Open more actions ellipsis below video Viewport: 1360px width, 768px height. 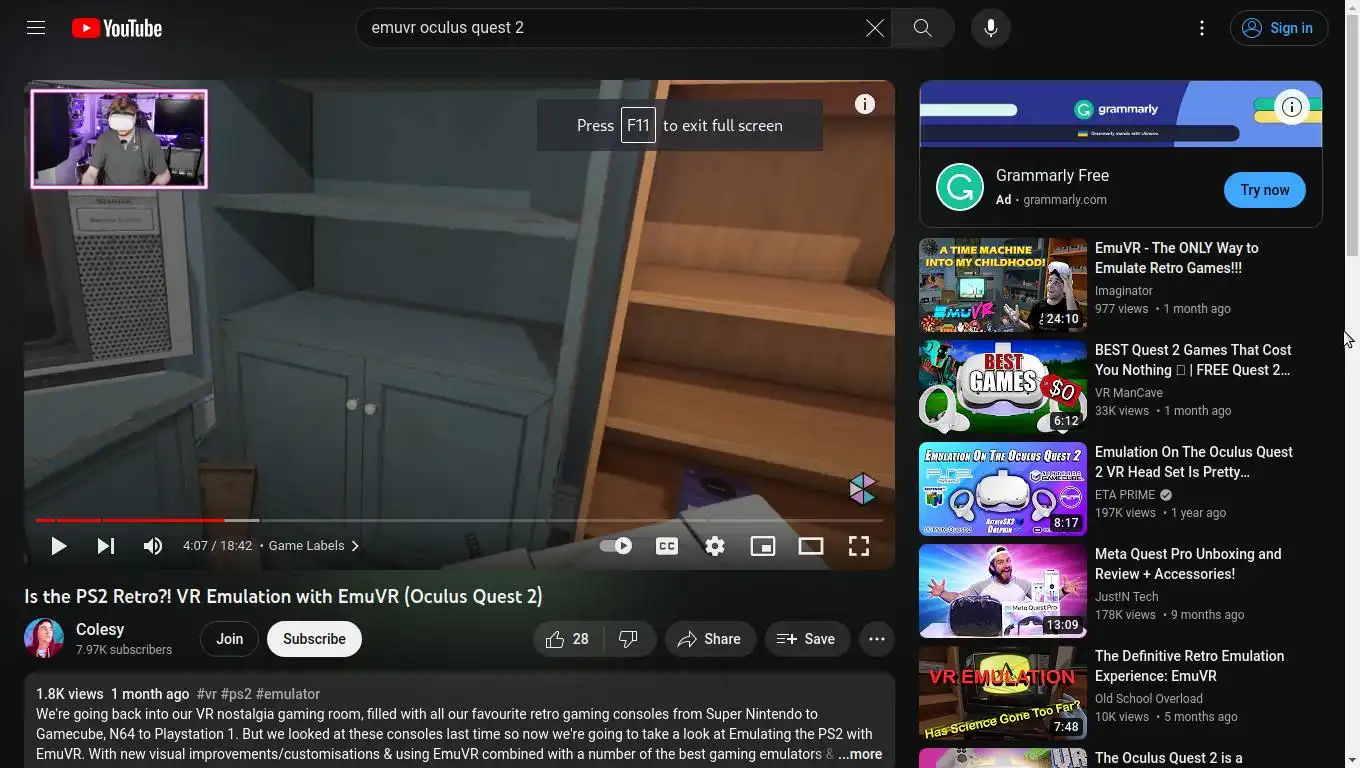[x=877, y=639]
